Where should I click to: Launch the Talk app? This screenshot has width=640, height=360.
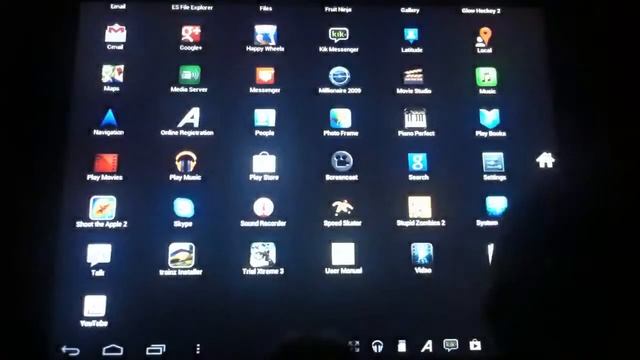(x=99, y=255)
